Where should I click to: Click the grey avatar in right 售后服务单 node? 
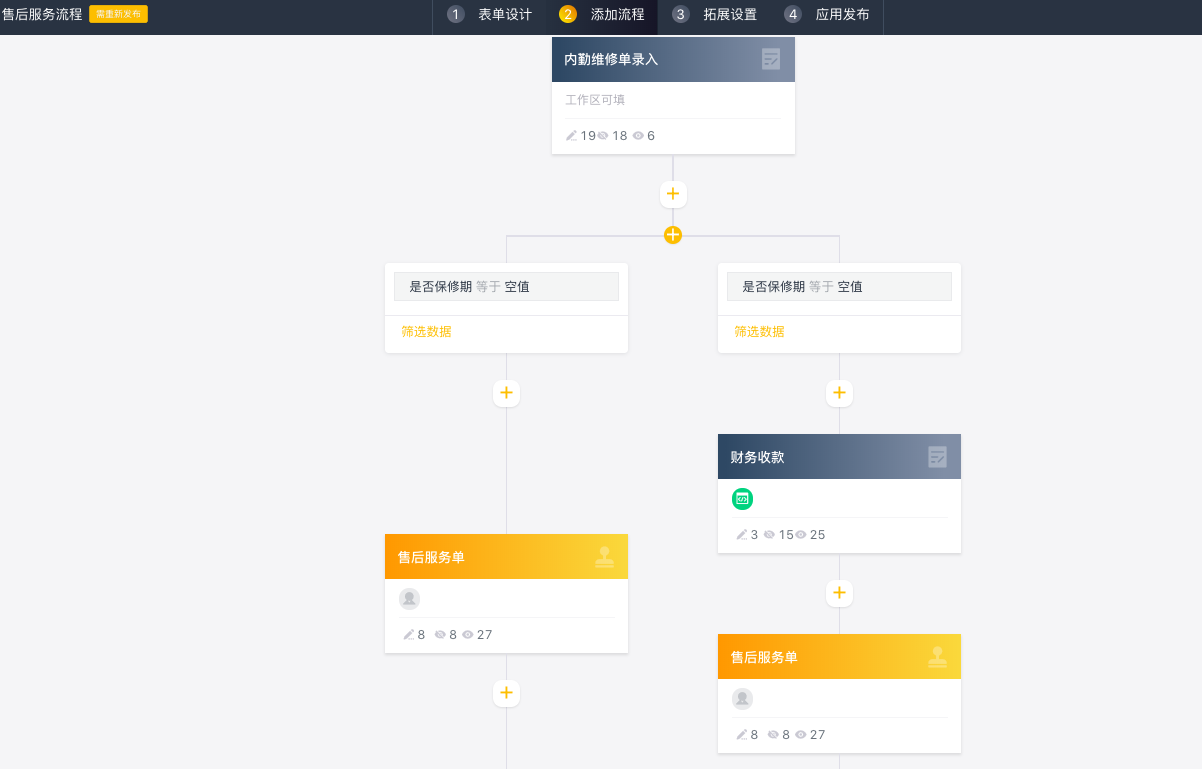click(x=742, y=699)
